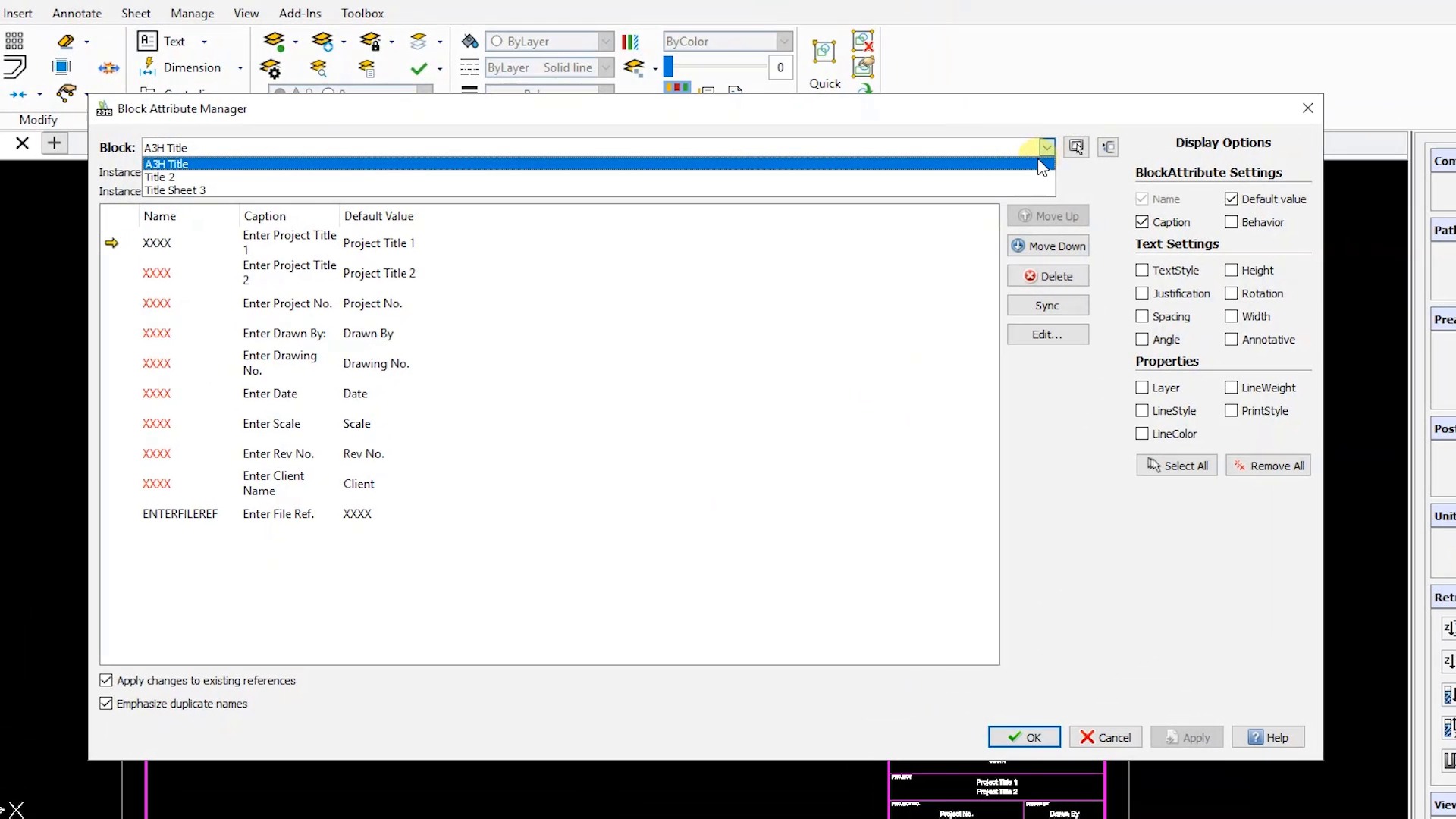1456x819 pixels.
Task: Enable the Rotation text setting
Action: click(x=1231, y=293)
